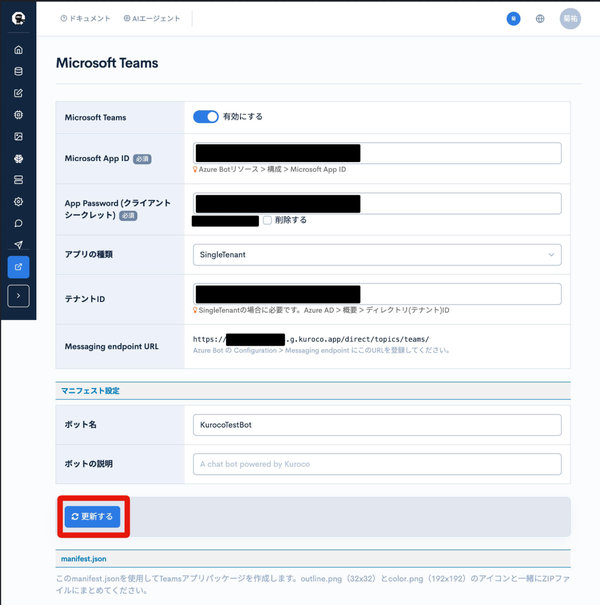
Task: Open the gear settings icon above the chat bubble icon
Action: [x=18, y=202]
